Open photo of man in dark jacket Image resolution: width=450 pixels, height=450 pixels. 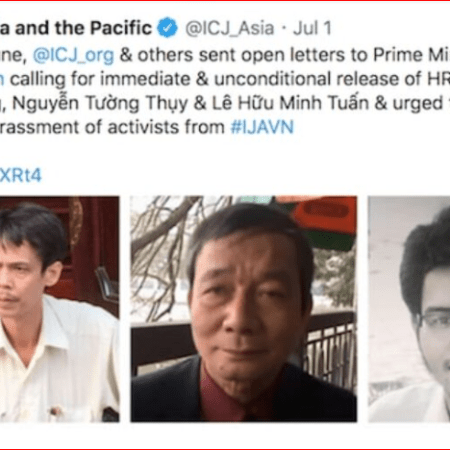coord(244,309)
